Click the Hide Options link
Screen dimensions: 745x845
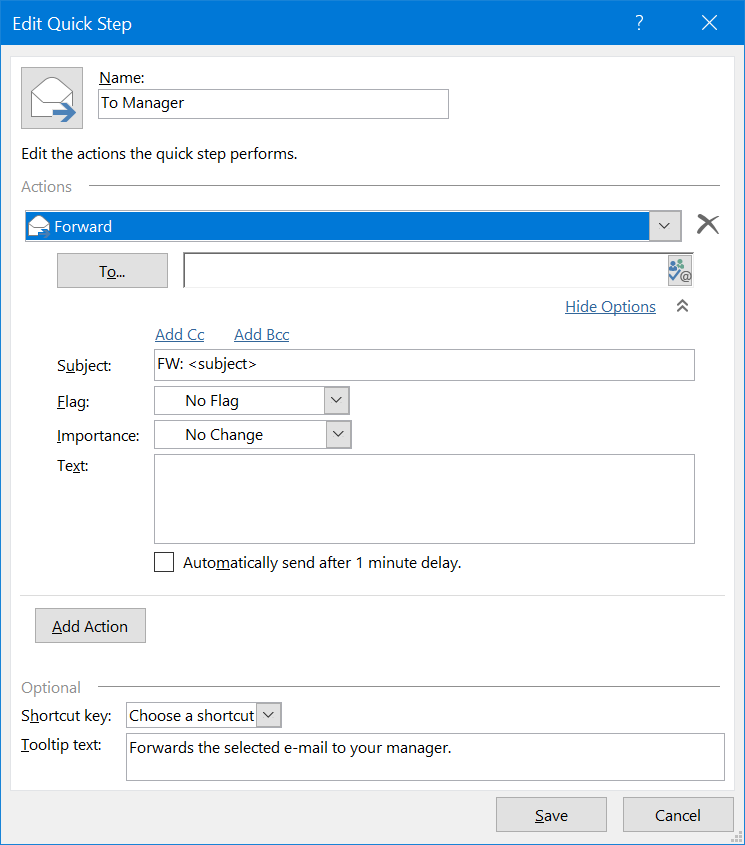(x=610, y=307)
